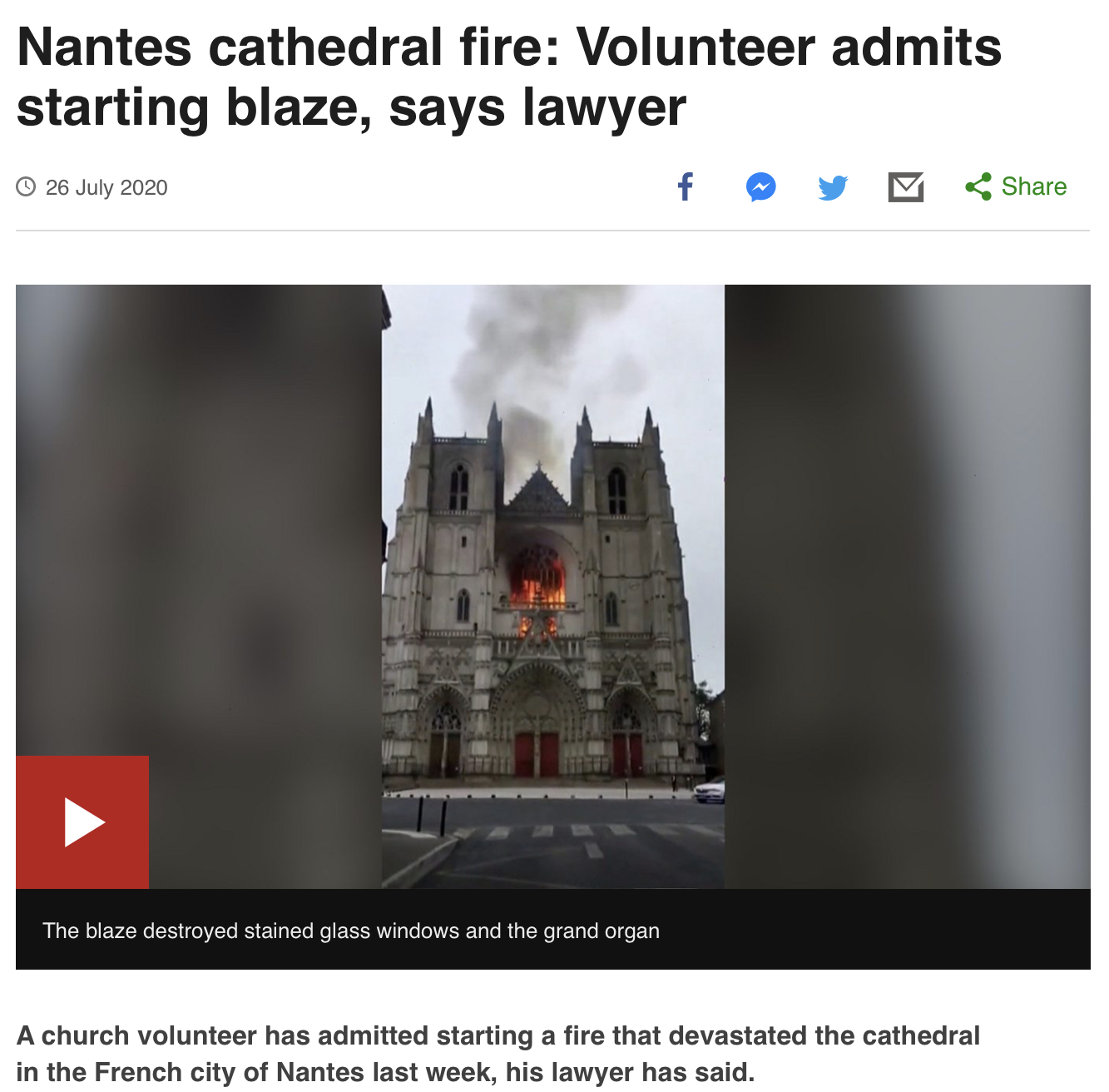Email the article using envelope icon
This screenshot has height=1092, width=1109.
(x=906, y=186)
